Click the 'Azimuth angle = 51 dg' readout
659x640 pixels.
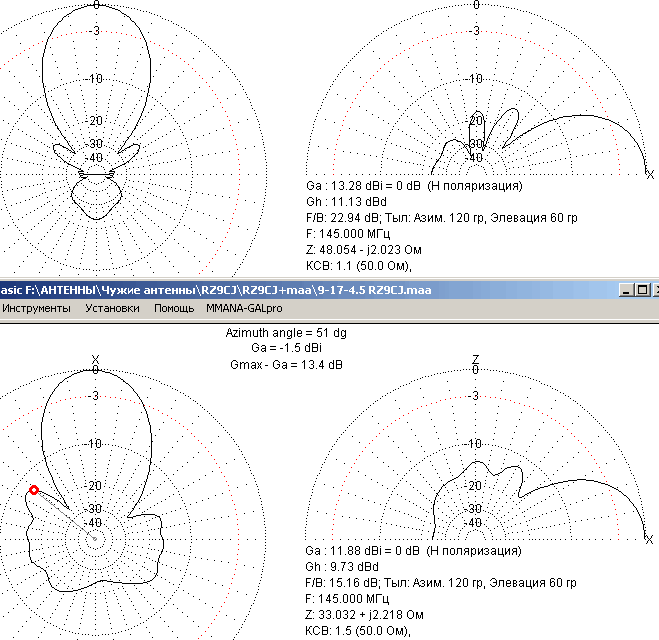pyautogui.click(x=287, y=331)
